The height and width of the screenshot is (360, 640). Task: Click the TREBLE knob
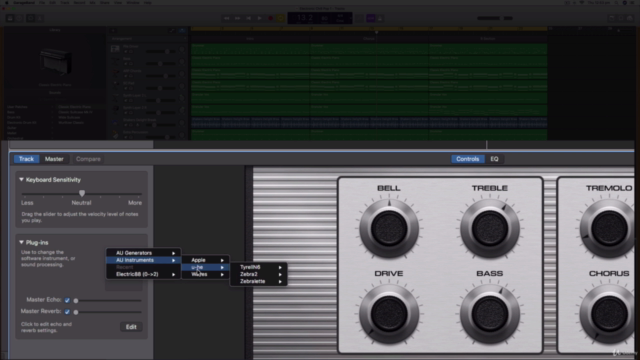(x=490, y=228)
